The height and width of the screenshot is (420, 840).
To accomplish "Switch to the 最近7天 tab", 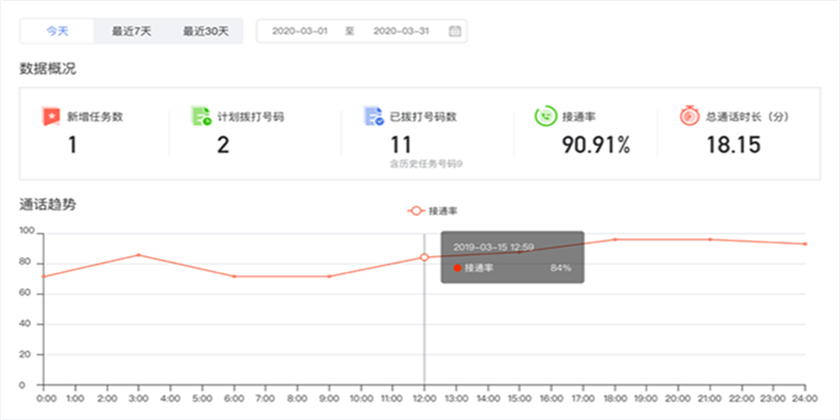I will pyautogui.click(x=132, y=31).
